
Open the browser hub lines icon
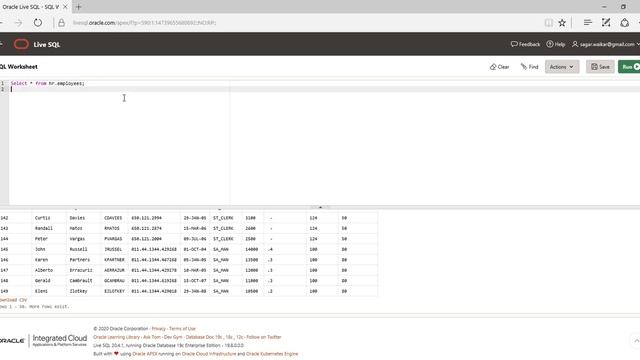pyautogui.click(x=588, y=23)
